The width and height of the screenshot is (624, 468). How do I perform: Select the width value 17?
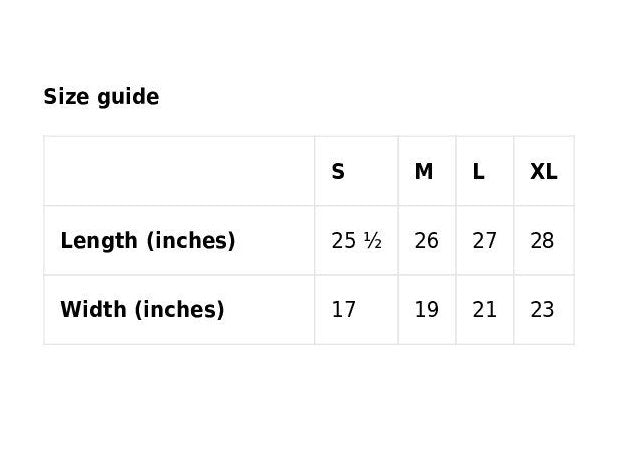(343, 310)
